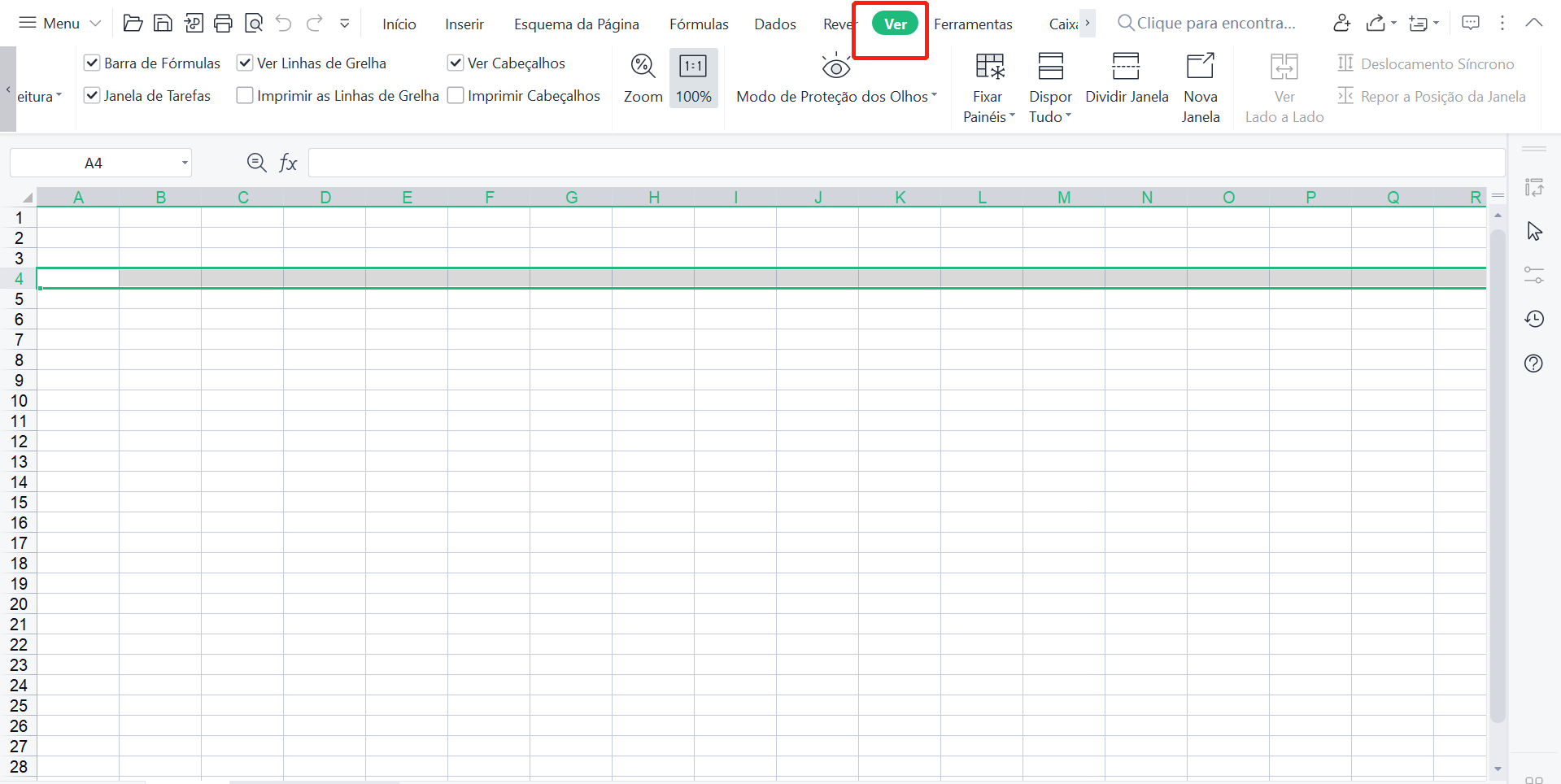The image size is (1561, 784).
Task: Disable Ver Linhas de Grelha checkbox
Action: click(x=244, y=63)
